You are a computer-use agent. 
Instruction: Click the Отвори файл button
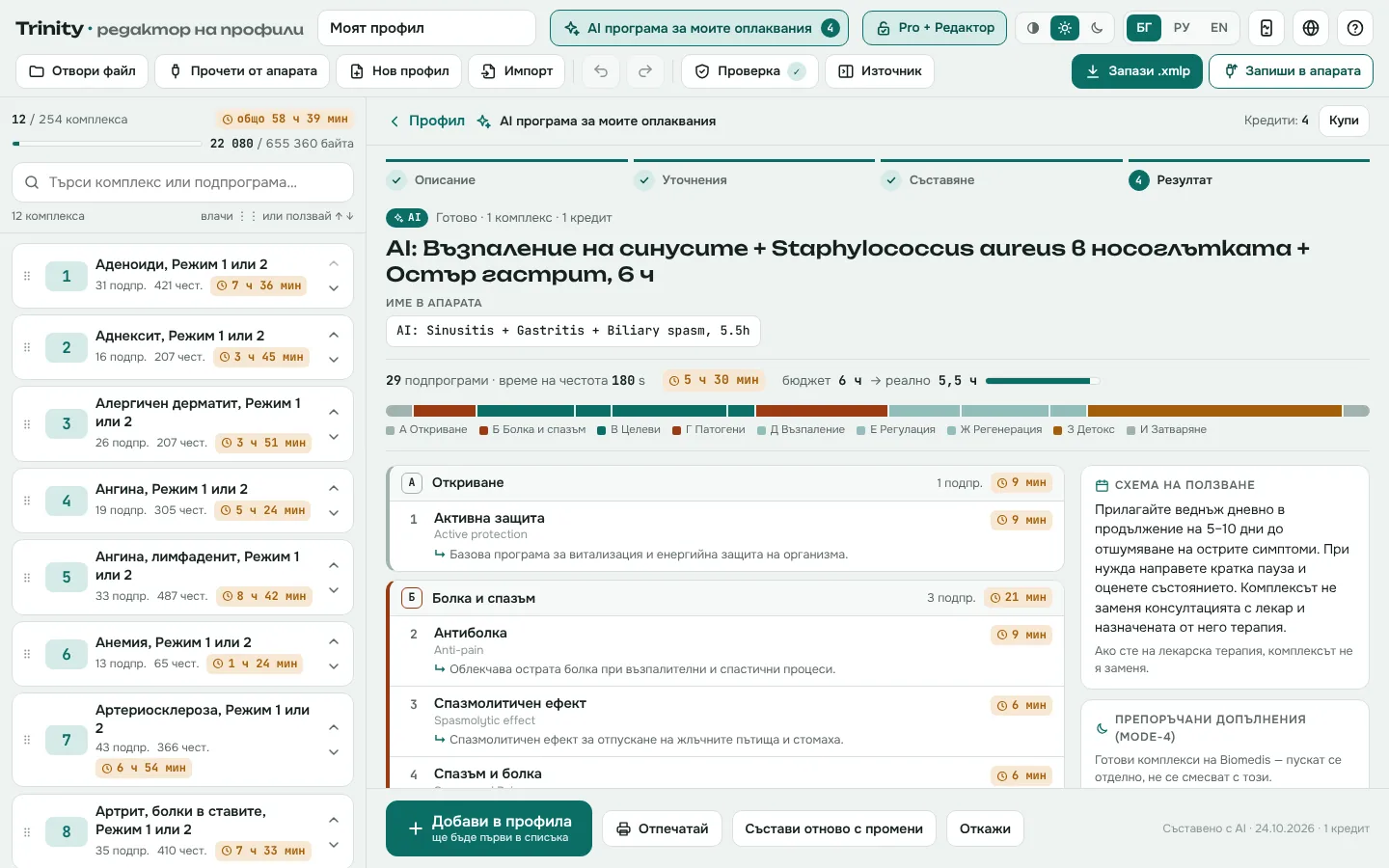click(82, 71)
